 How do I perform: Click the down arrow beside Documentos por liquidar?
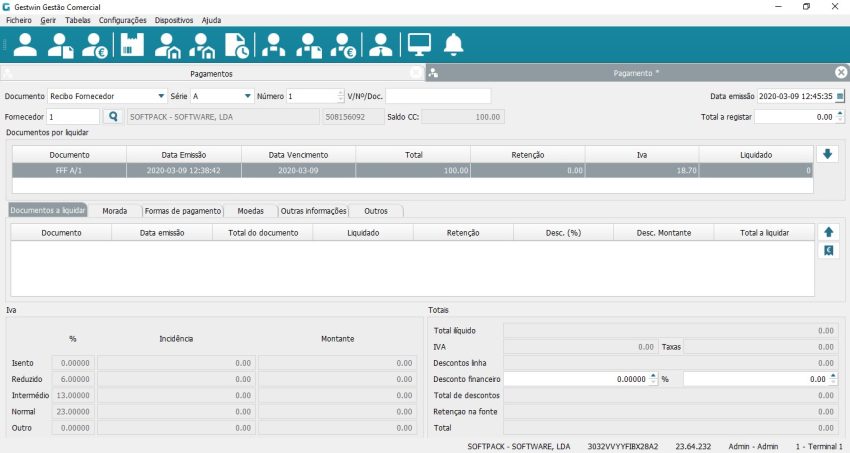[x=827, y=154]
